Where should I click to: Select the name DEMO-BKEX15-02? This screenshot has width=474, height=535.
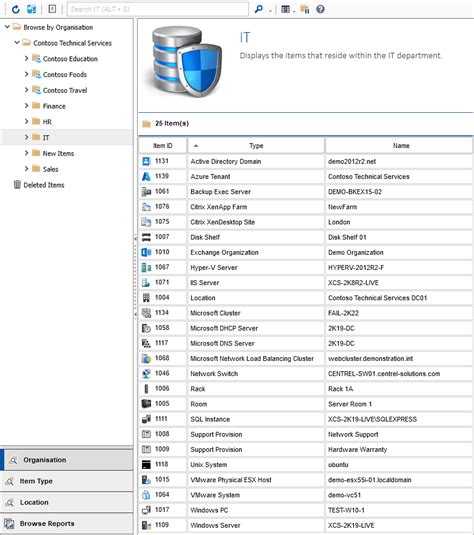[x=355, y=192]
